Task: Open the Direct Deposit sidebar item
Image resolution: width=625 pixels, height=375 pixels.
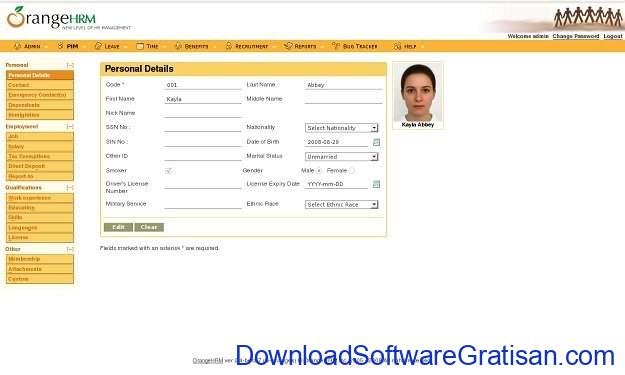Action: (40, 166)
